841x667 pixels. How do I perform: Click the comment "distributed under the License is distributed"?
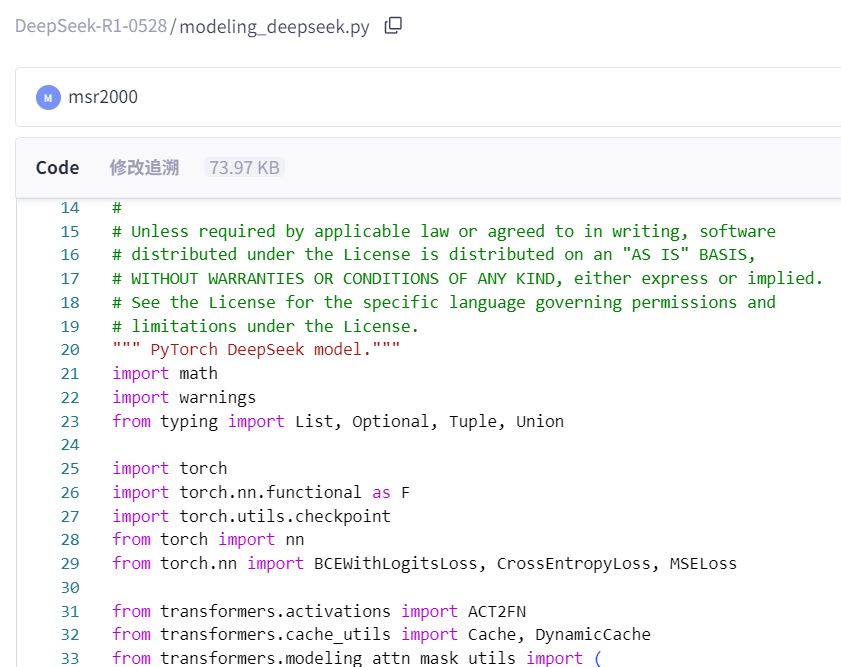(433, 254)
